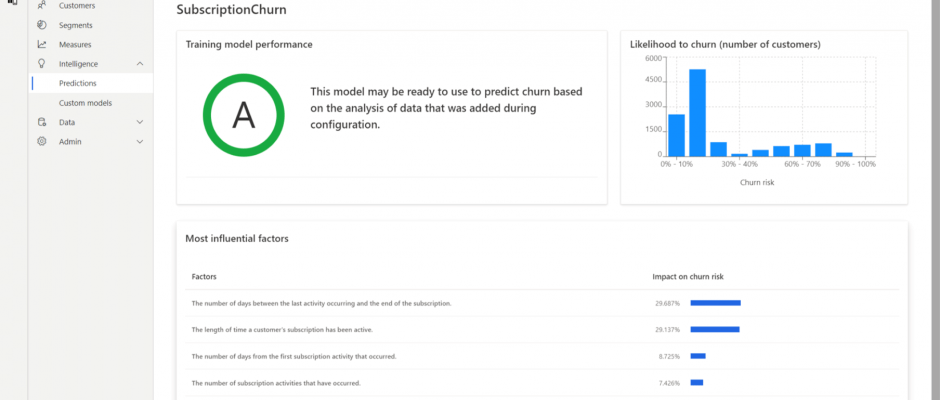The height and width of the screenshot is (400, 940).
Task: Click the Customers people icon
Action: [41, 5]
